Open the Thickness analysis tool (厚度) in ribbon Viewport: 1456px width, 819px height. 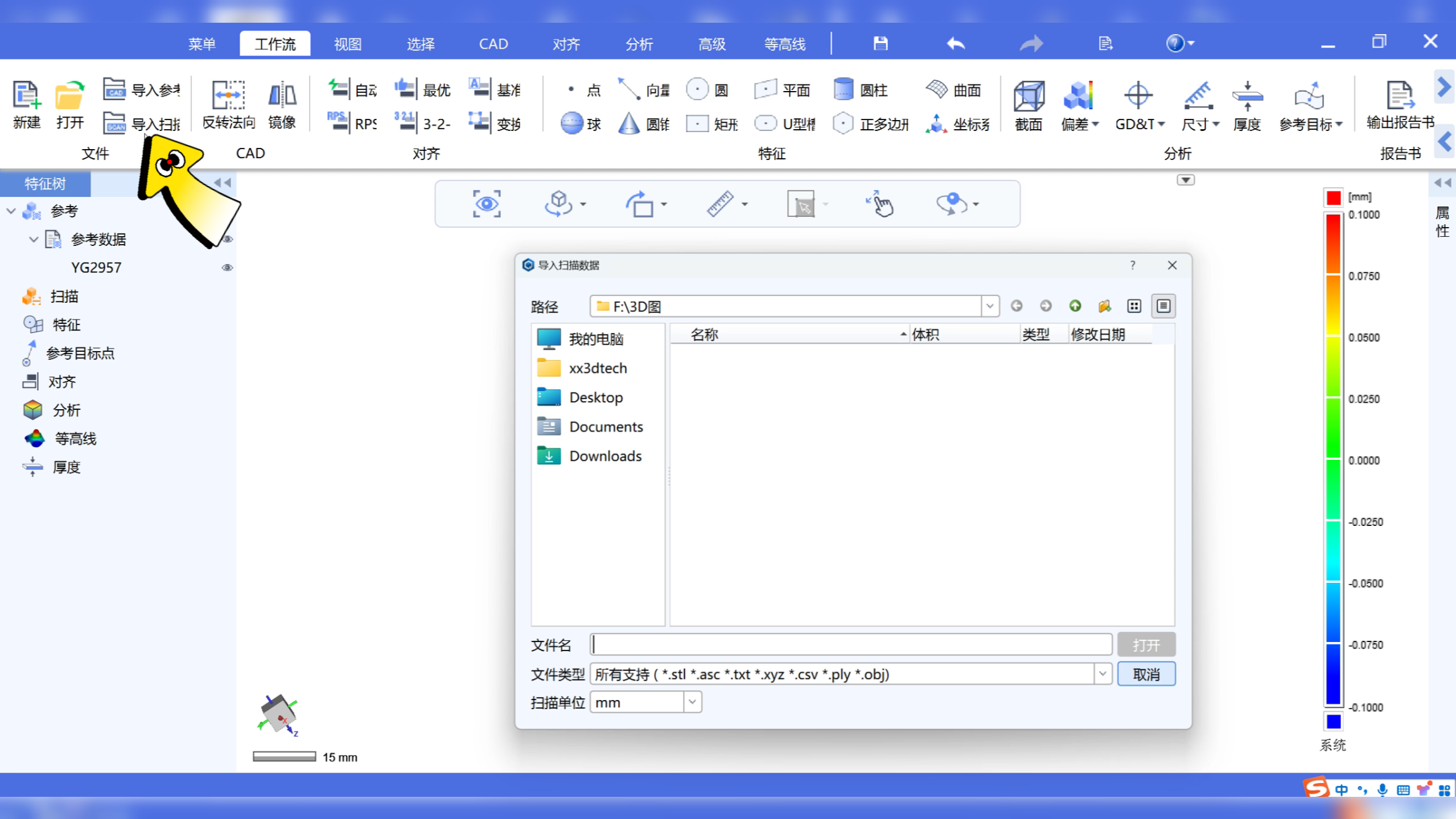pos(1247,105)
